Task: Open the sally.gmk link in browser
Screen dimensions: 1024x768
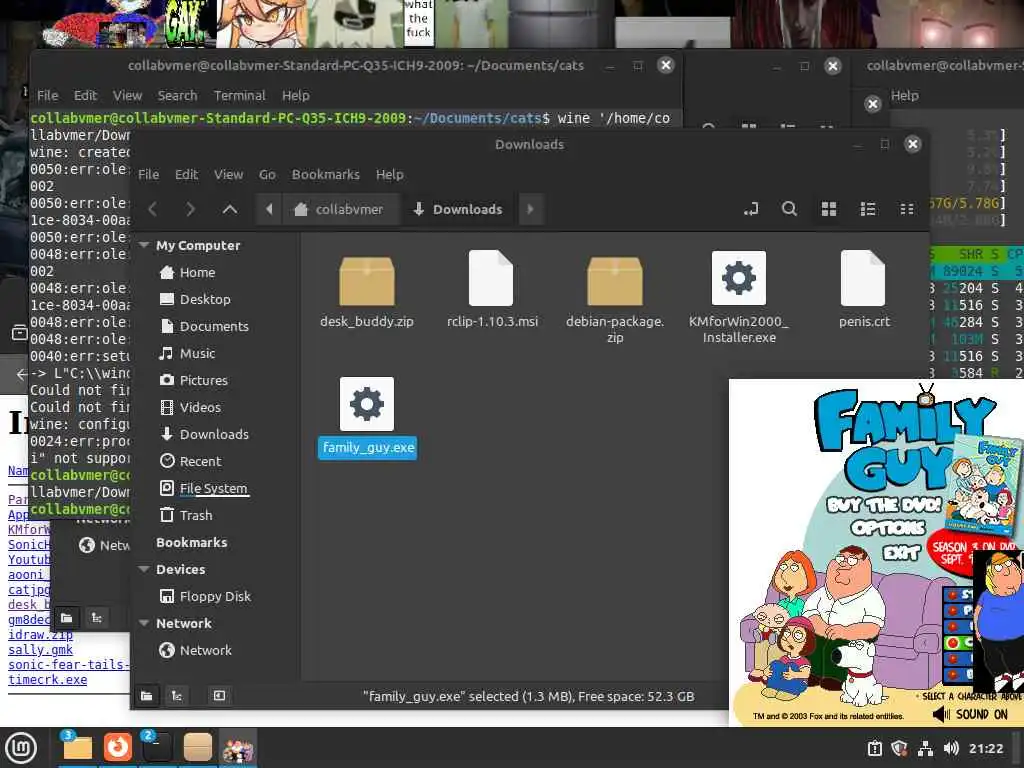Action: click(x=40, y=649)
